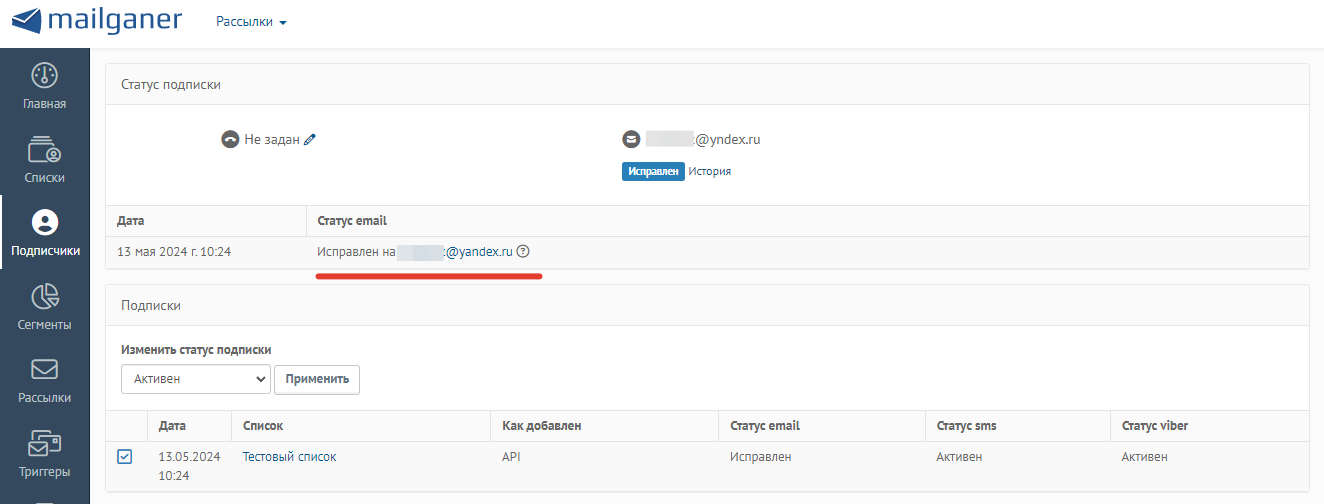Open the Триггеры icon in sidebar
The image size is (1324, 504).
pyautogui.click(x=45, y=443)
